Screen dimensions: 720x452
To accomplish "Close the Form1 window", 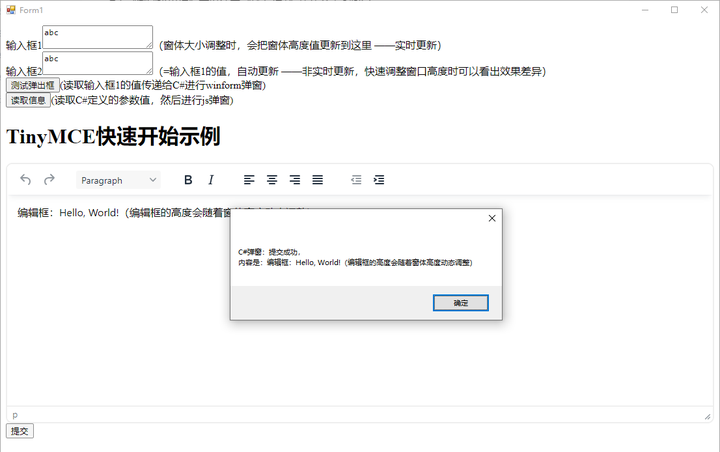I will [704, 10].
